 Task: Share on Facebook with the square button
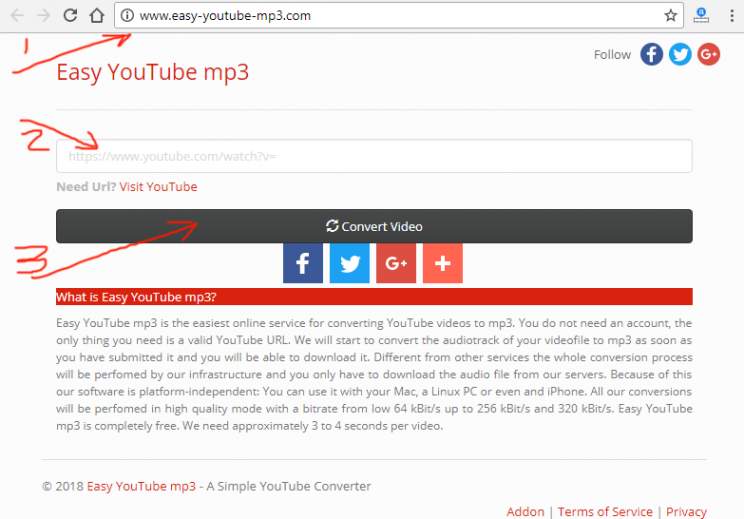[x=303, y=263]
